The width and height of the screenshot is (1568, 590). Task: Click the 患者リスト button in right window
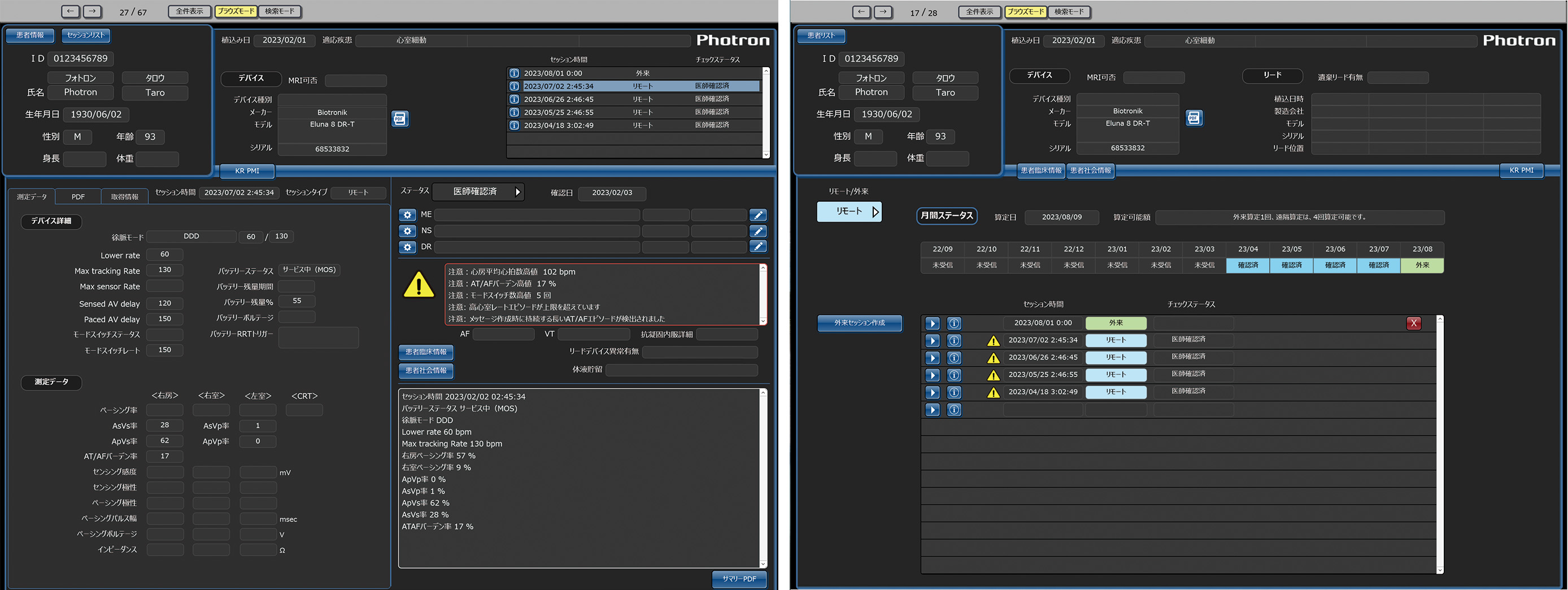(x=821, y=36)
